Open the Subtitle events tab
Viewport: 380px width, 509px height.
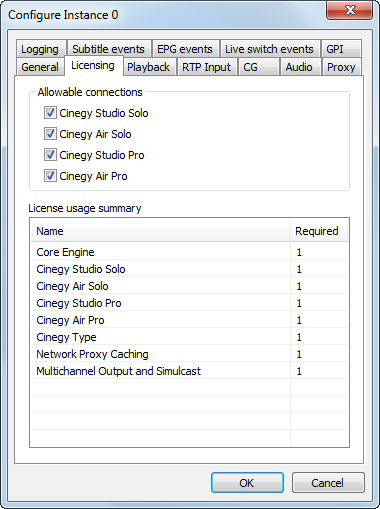[x=109, y=49]
